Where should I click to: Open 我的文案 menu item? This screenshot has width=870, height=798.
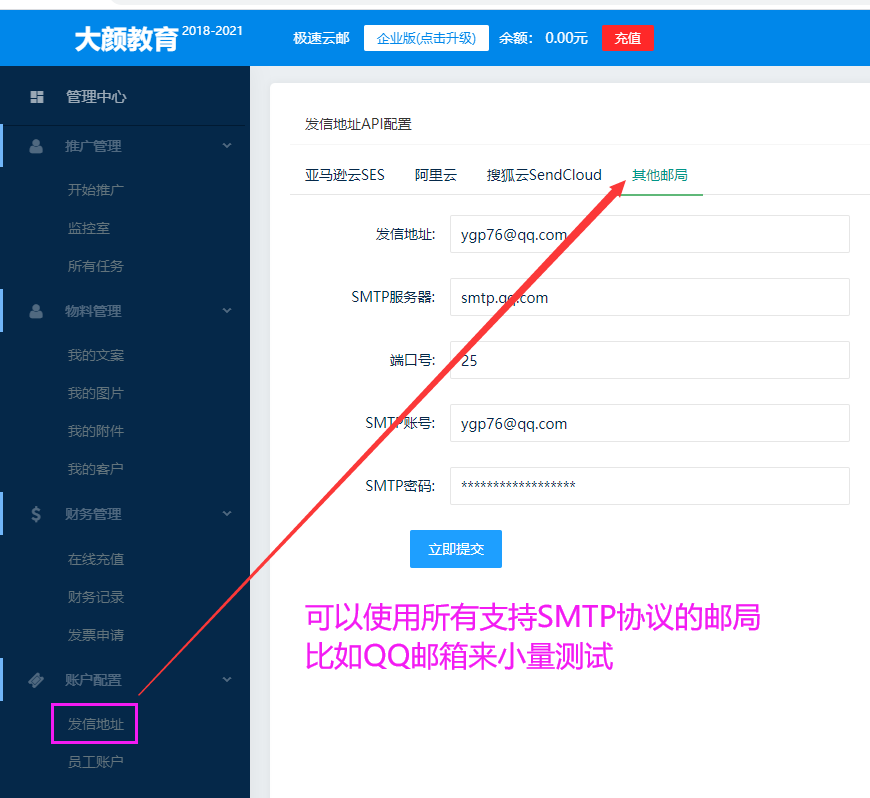point(95,355)
